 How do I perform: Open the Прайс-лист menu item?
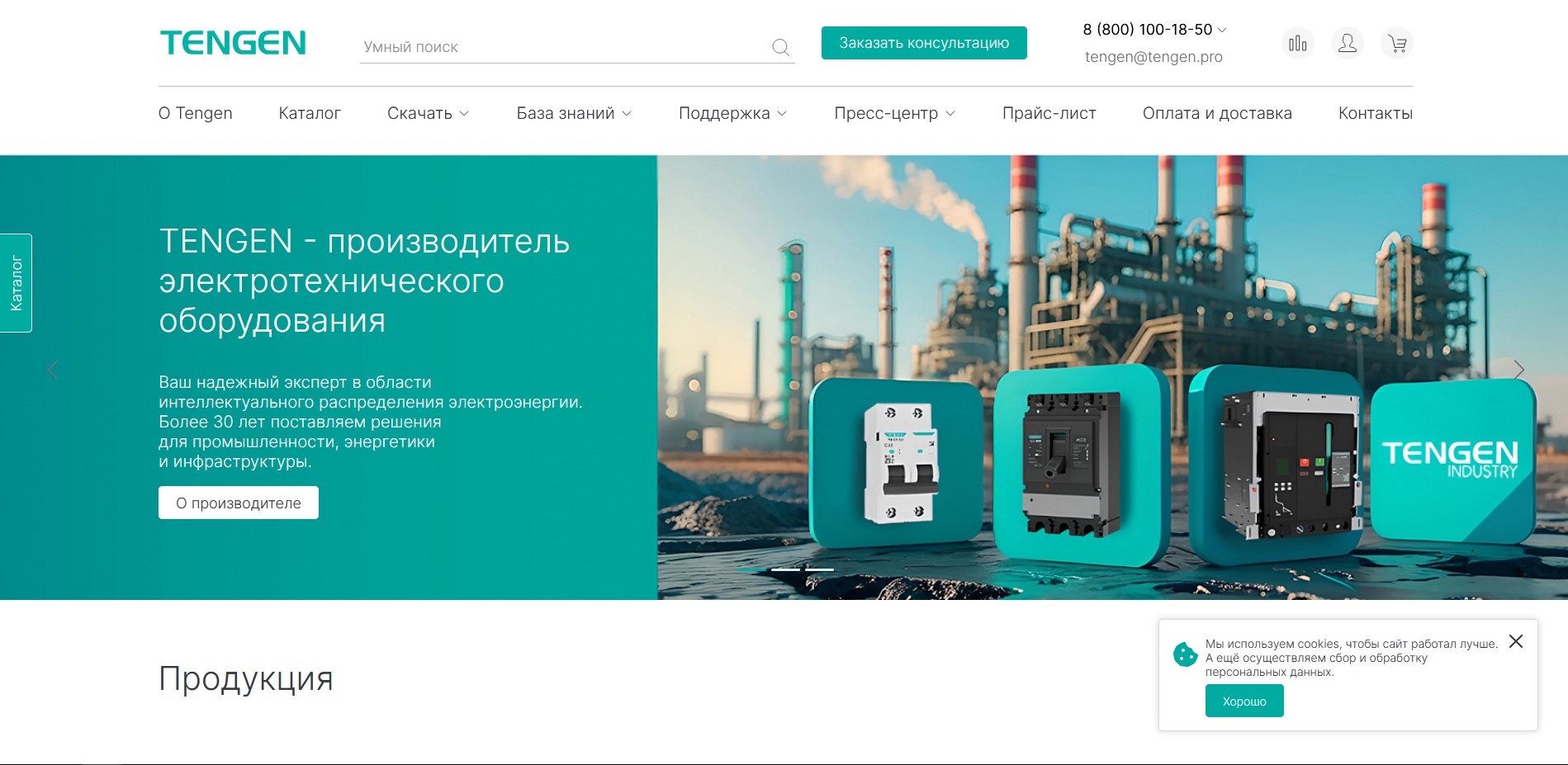tap(1049, 113)
